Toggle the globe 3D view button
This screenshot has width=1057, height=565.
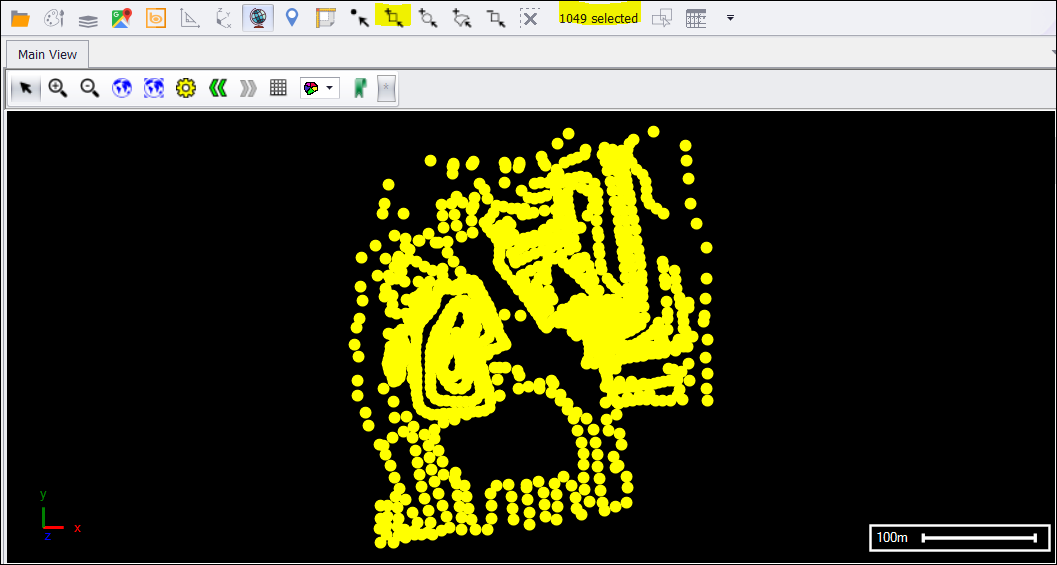pos(258,17)
